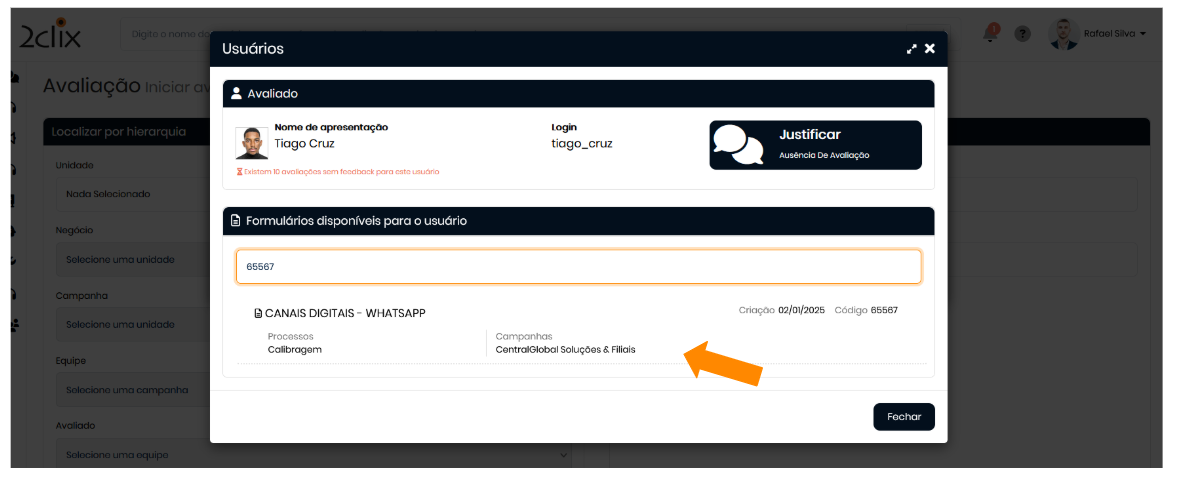This screenshot has height=478, width=1178.
Task: Expand the Usuários dialog to fullscreen
Action: click(x=911, y=49)
